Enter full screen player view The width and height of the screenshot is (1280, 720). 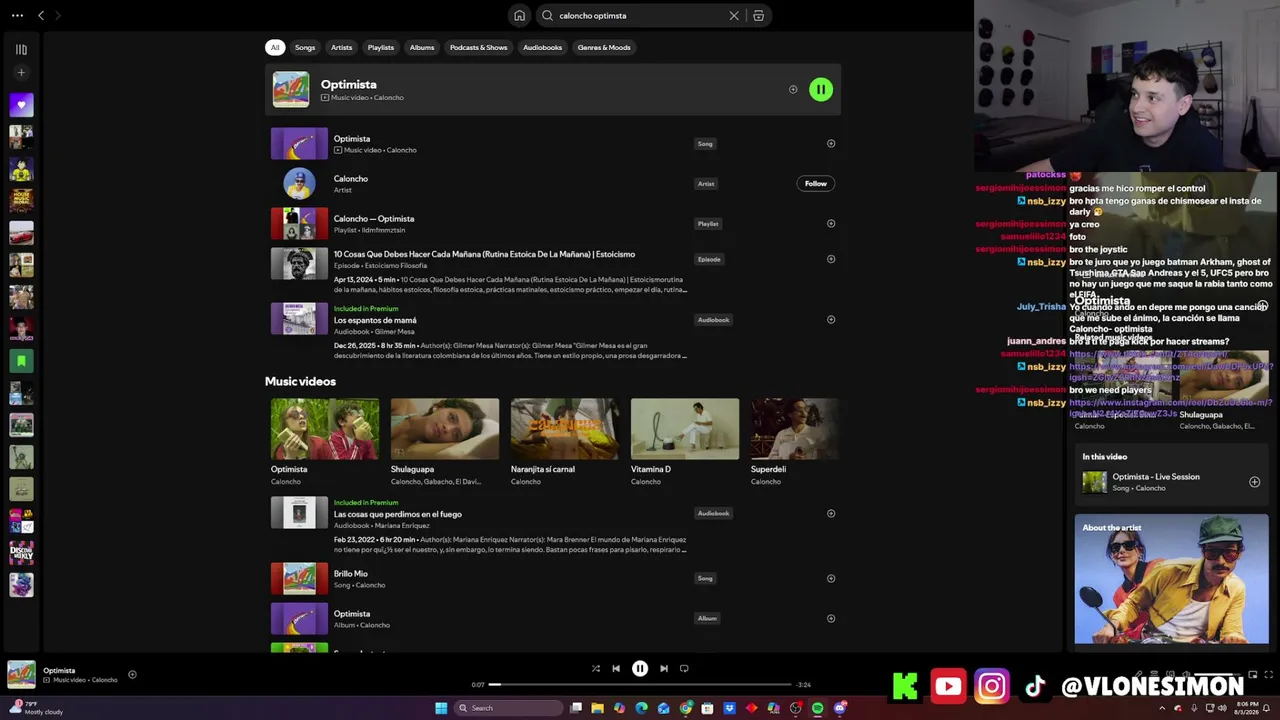(1269, 675)
